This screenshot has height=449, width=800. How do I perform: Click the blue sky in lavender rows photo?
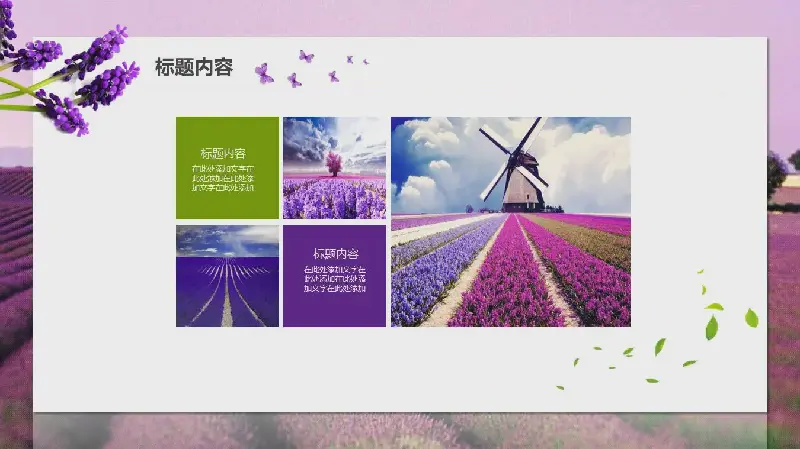coord(227,240)
